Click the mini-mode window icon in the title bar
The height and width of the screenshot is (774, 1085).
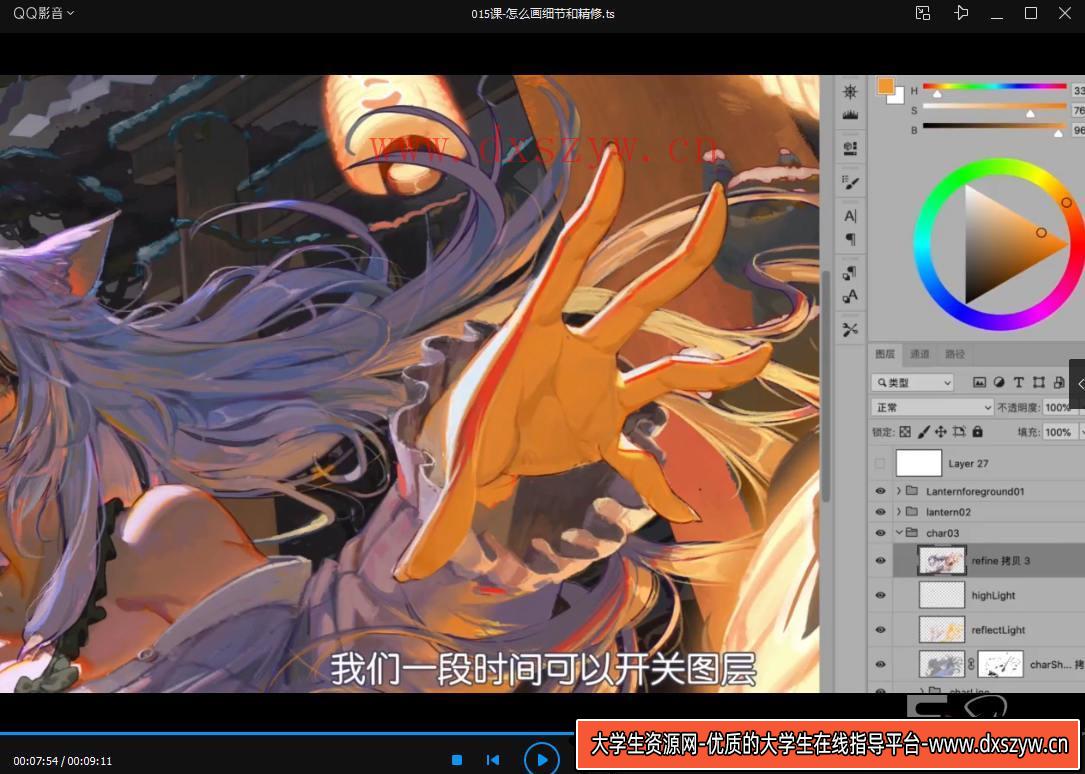923,13
